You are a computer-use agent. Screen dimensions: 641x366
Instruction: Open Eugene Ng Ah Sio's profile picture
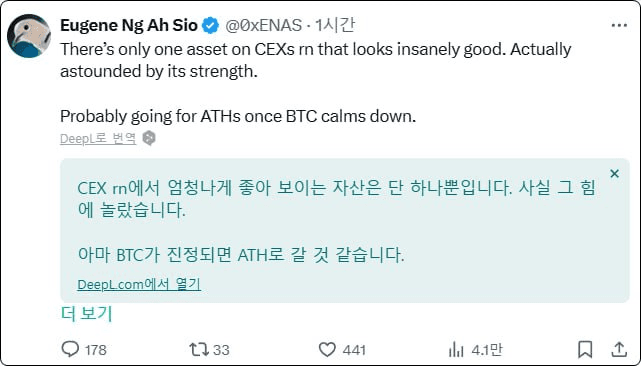click(x=29, y=36)
